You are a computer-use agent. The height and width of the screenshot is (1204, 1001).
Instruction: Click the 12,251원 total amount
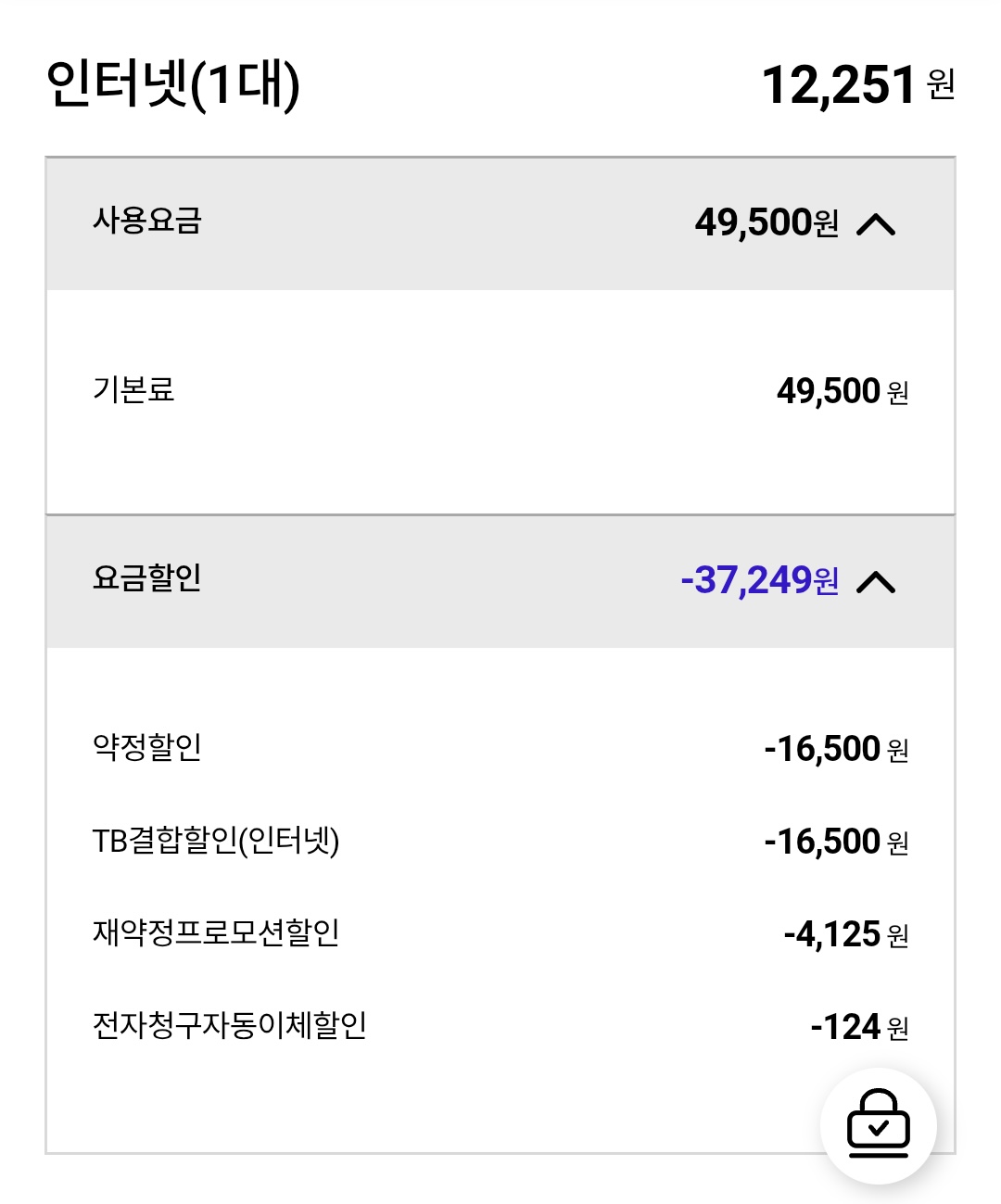tap(839, 85)
